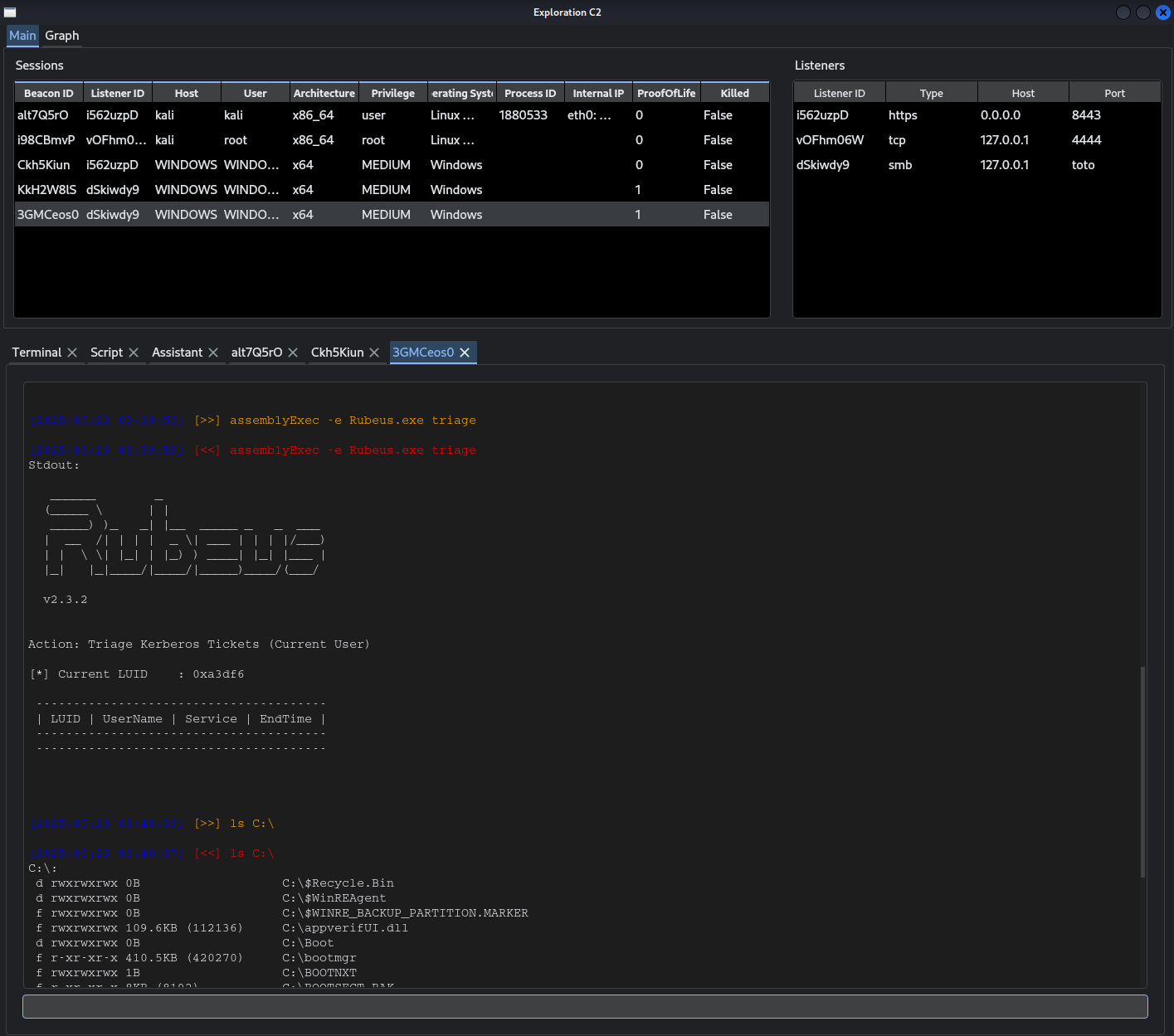Click the window menu icon in title bar

[10, 12]
